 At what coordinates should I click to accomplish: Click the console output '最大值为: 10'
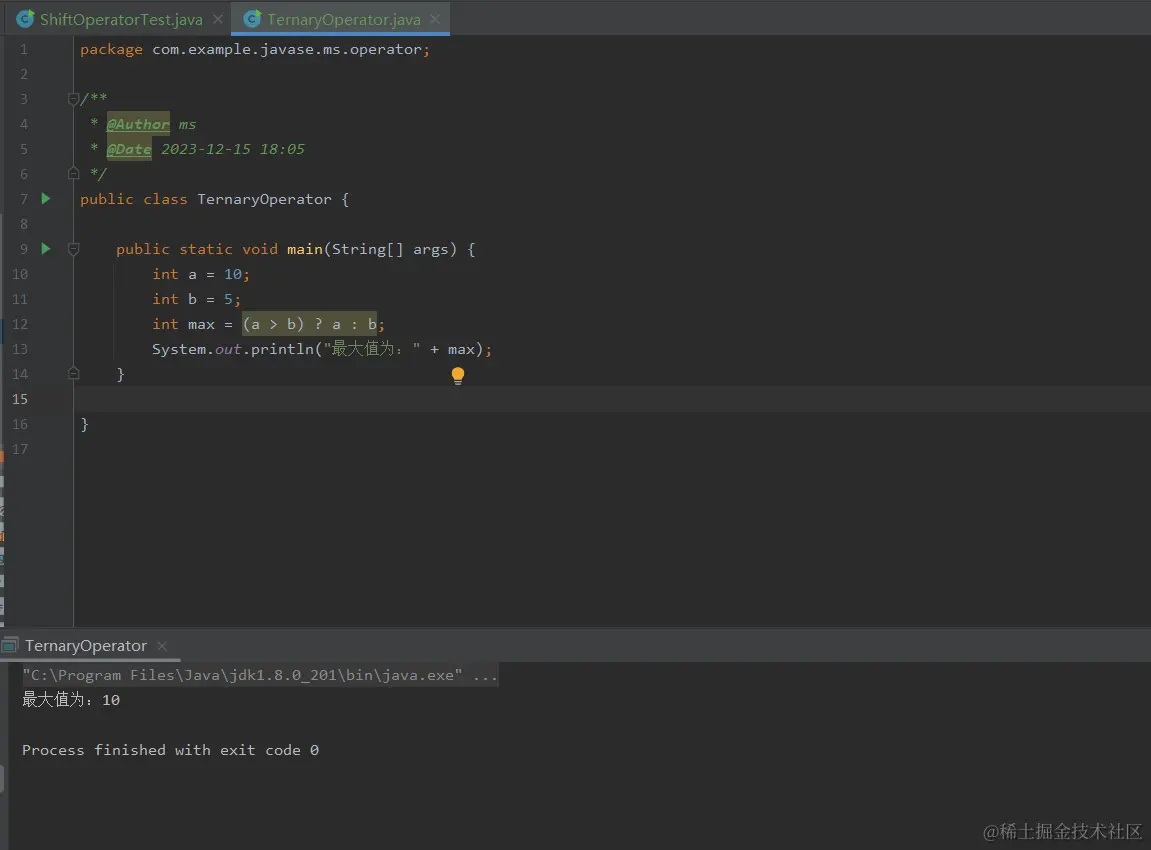tap(70, 700)
